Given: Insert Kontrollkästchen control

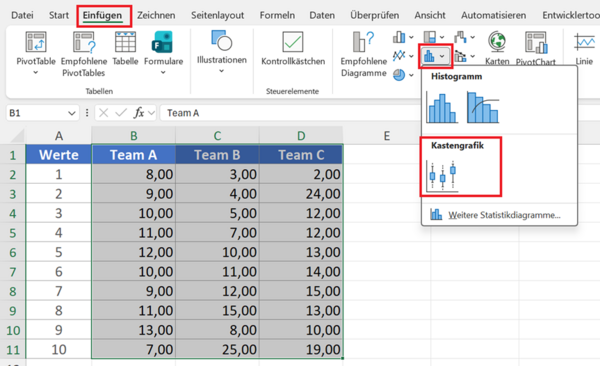Looking at the screenshot, I should pos(293,48).
